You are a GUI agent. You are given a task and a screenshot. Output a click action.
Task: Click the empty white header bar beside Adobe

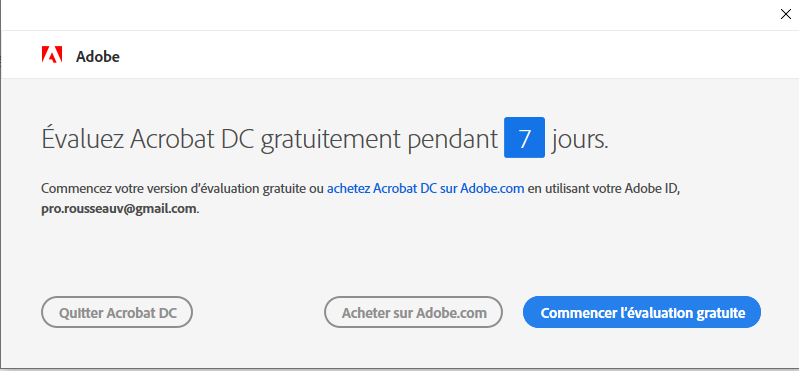[459, 55]
